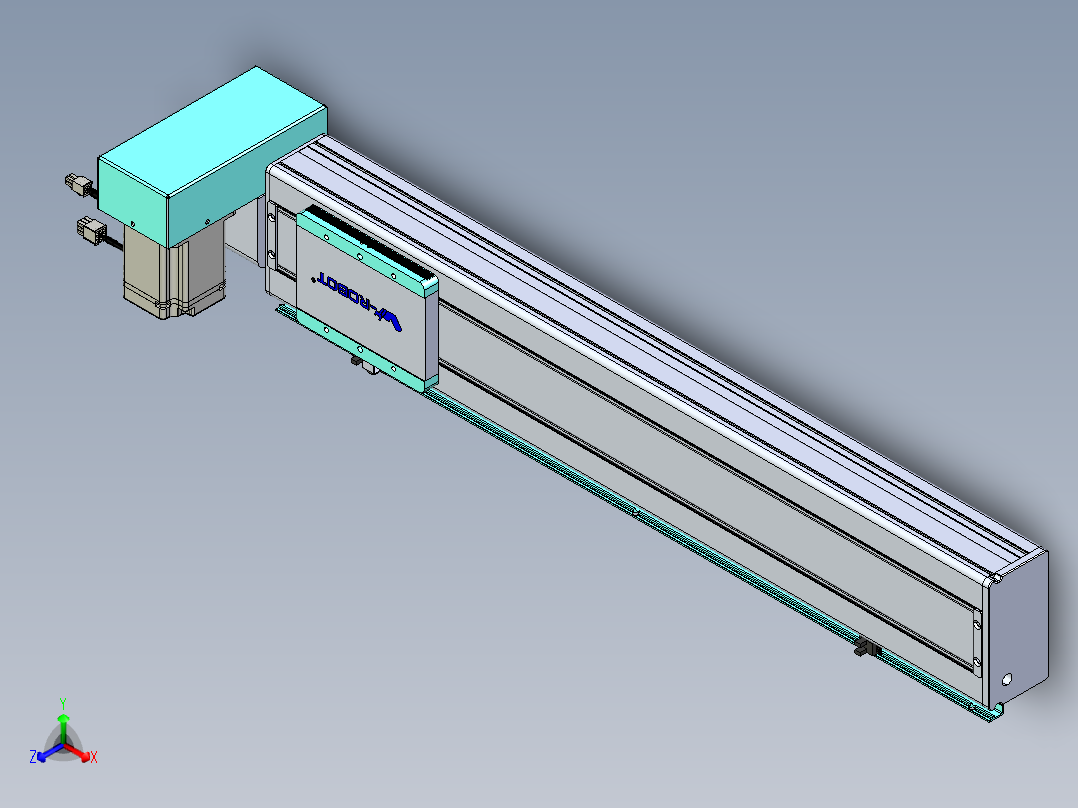The width and height of the screenshot is (1078, 808).
Task: Click the red X axis of the orientation triad
Action: pyautogui.click(x=79, y=752)
